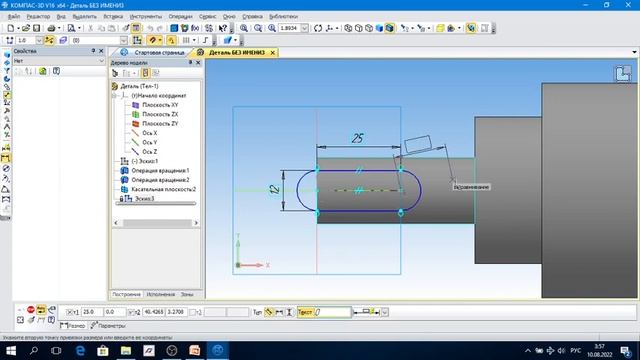The image size is (640, 360).
Task: Select Плоскость XY in model tree
Action: (160, 105)
